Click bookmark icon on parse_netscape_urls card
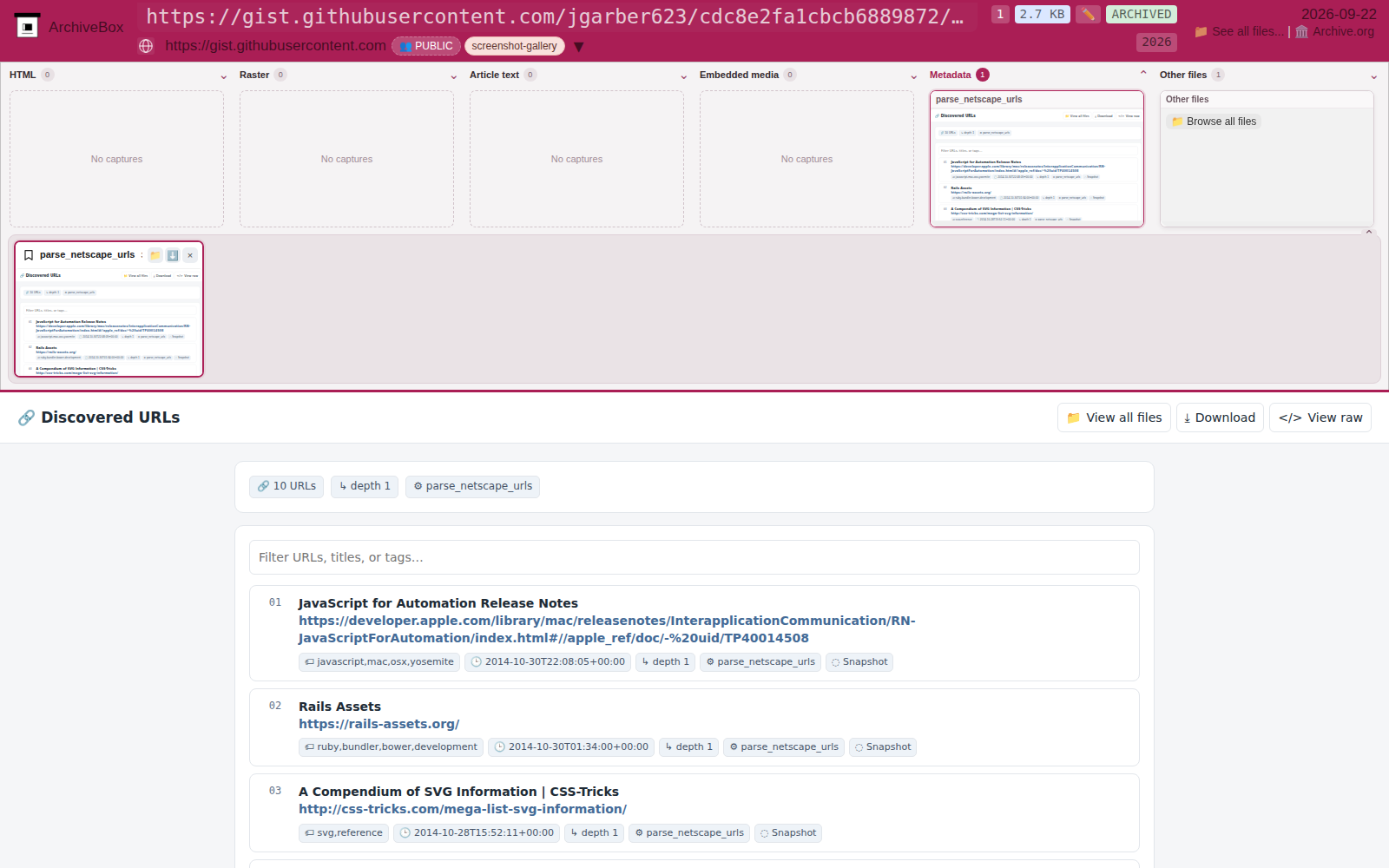This screenshot has width=1389, height=868. (x=29, y=255)
